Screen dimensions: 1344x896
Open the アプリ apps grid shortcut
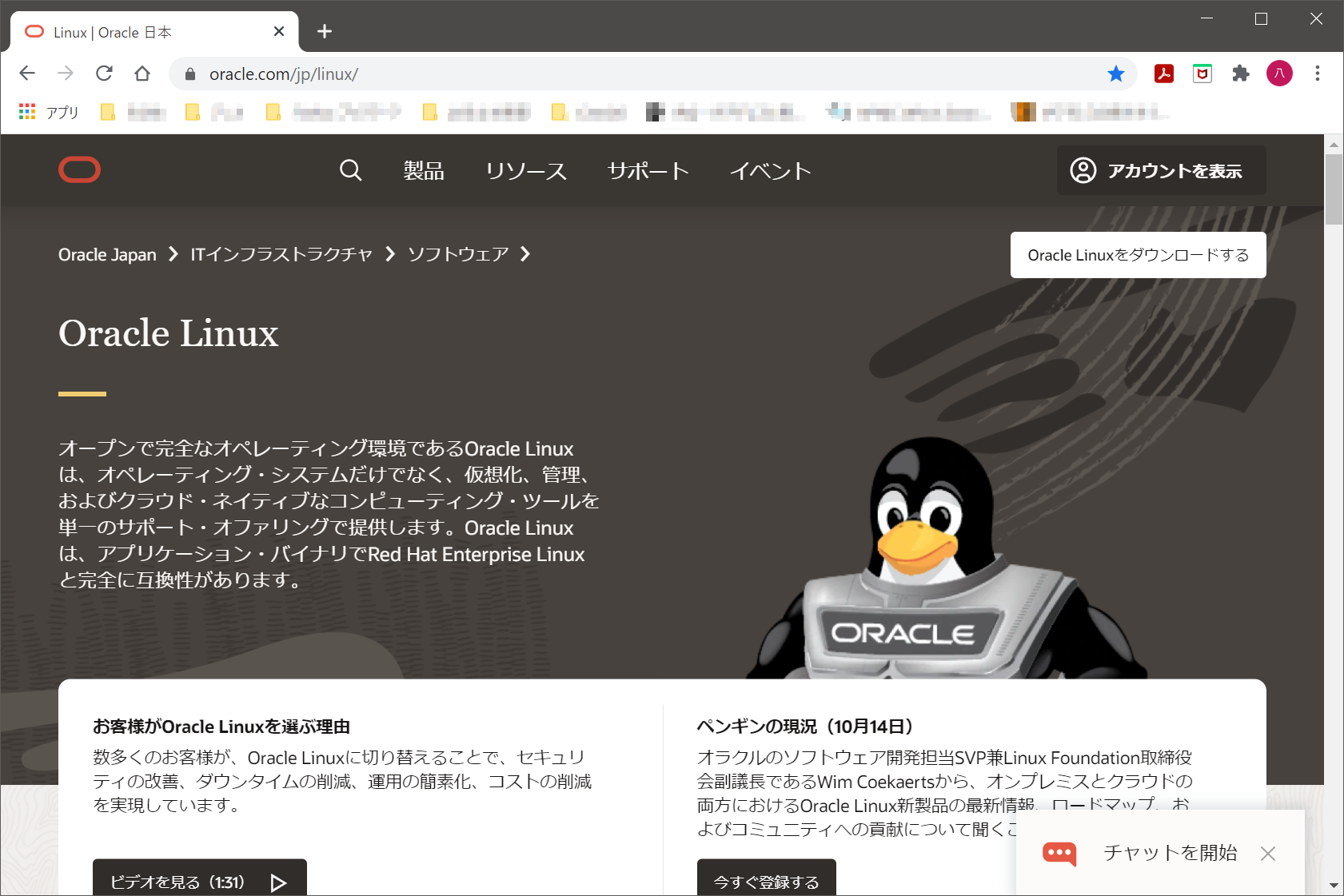click(48, 112)
